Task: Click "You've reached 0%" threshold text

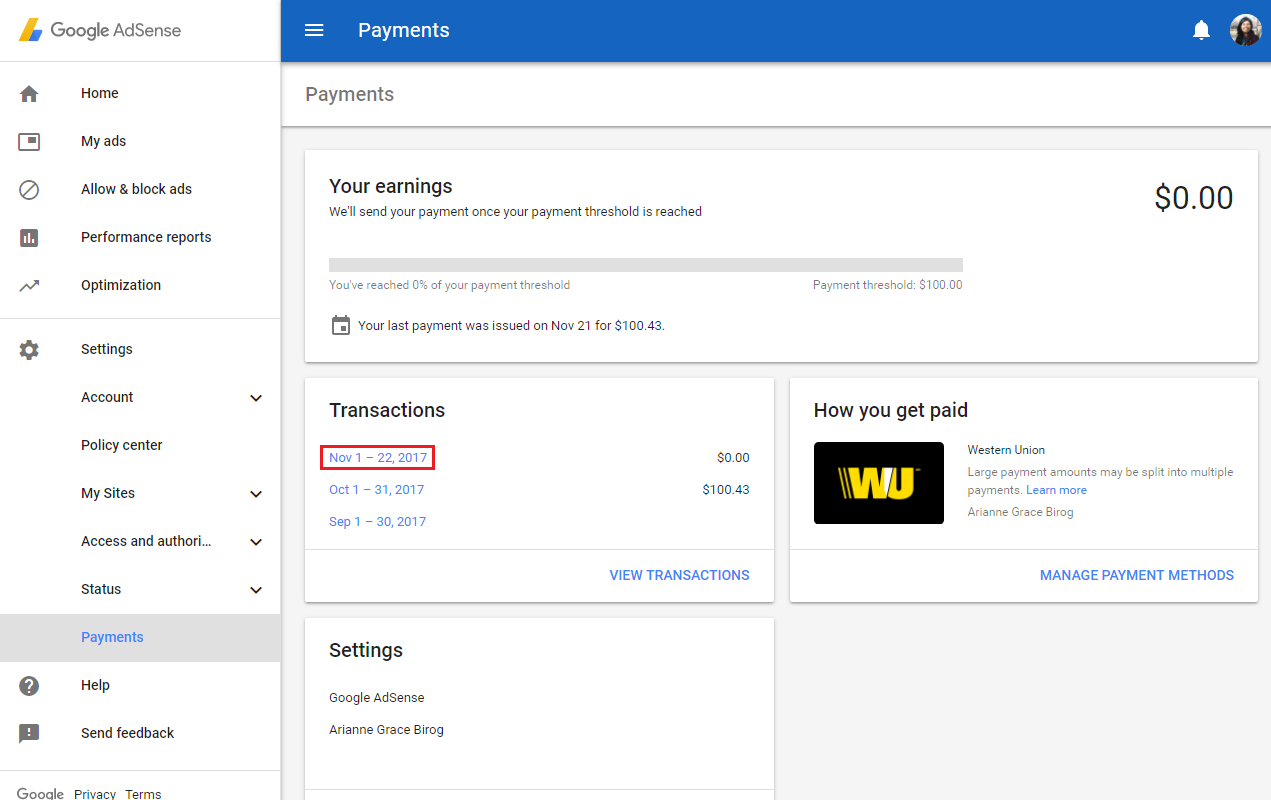Action: pos(449,285)
